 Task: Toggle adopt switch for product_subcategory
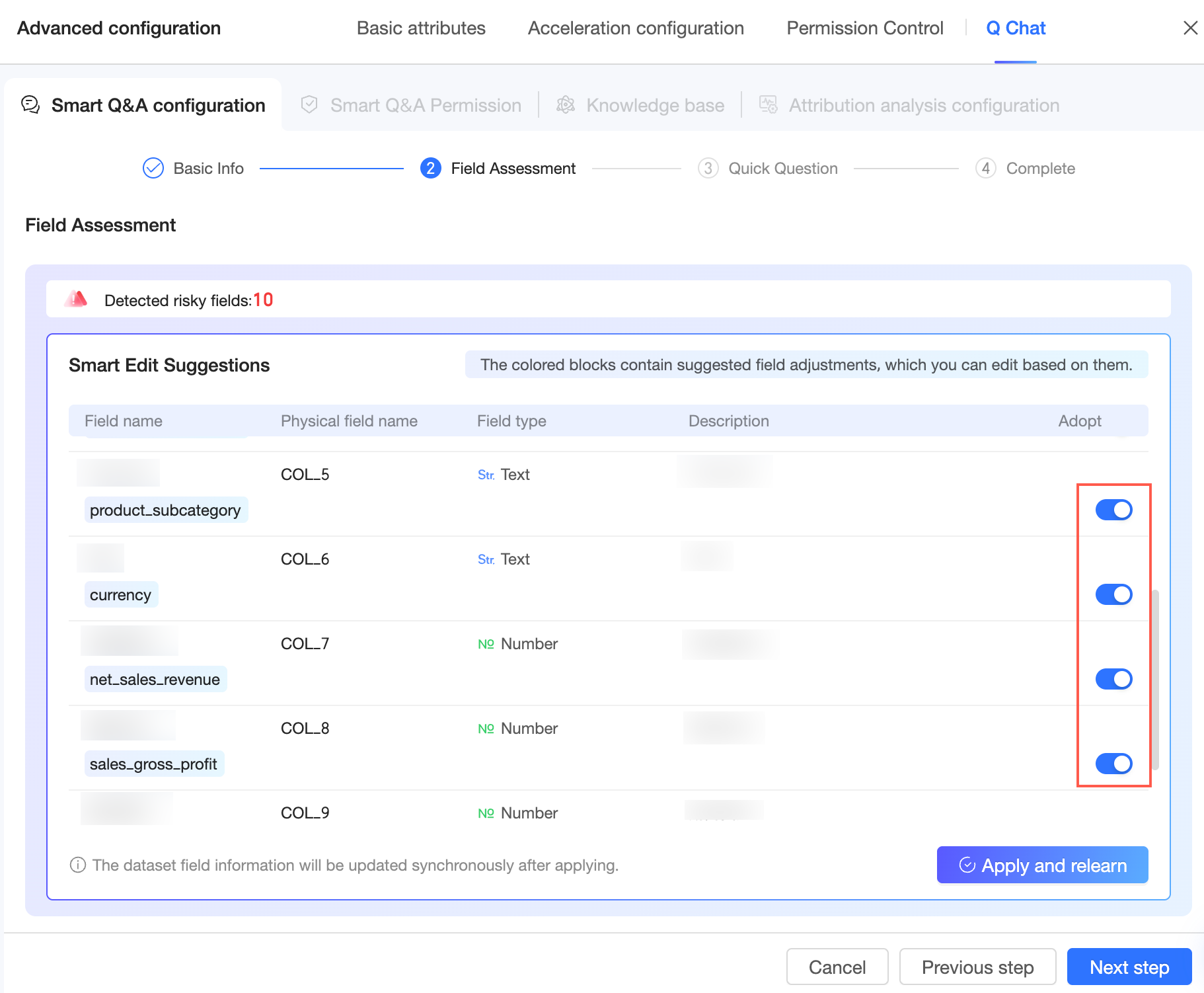(1113, 510)
